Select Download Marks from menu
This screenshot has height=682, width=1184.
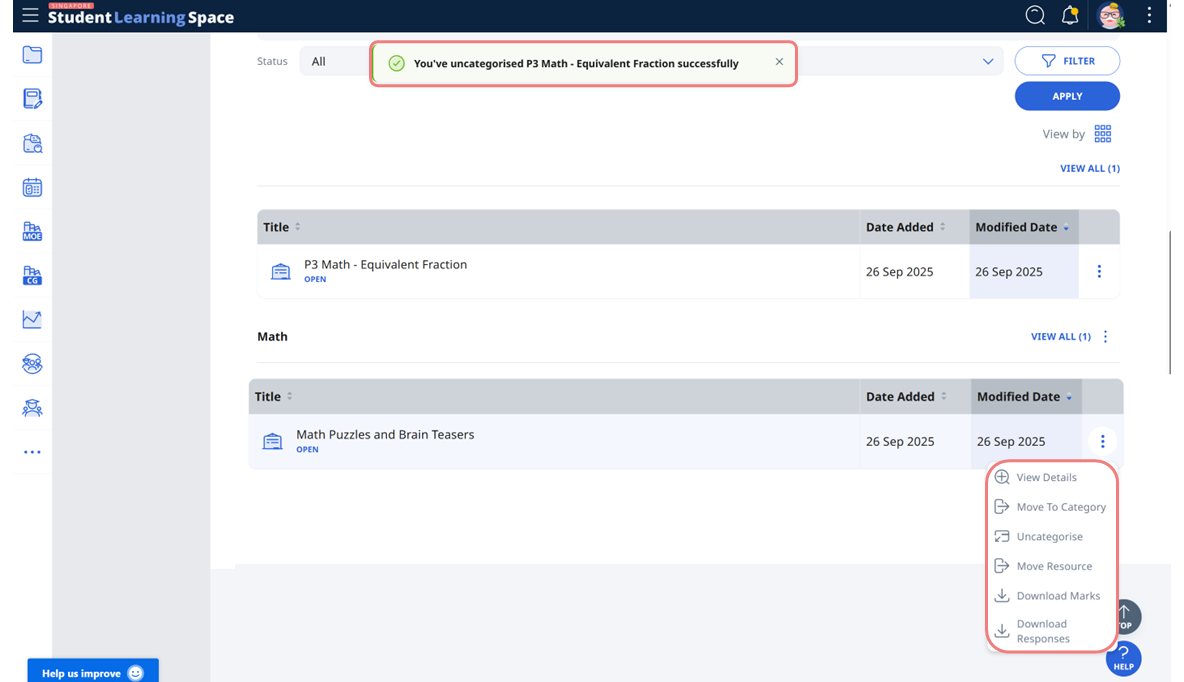(x=1057, y=596)
